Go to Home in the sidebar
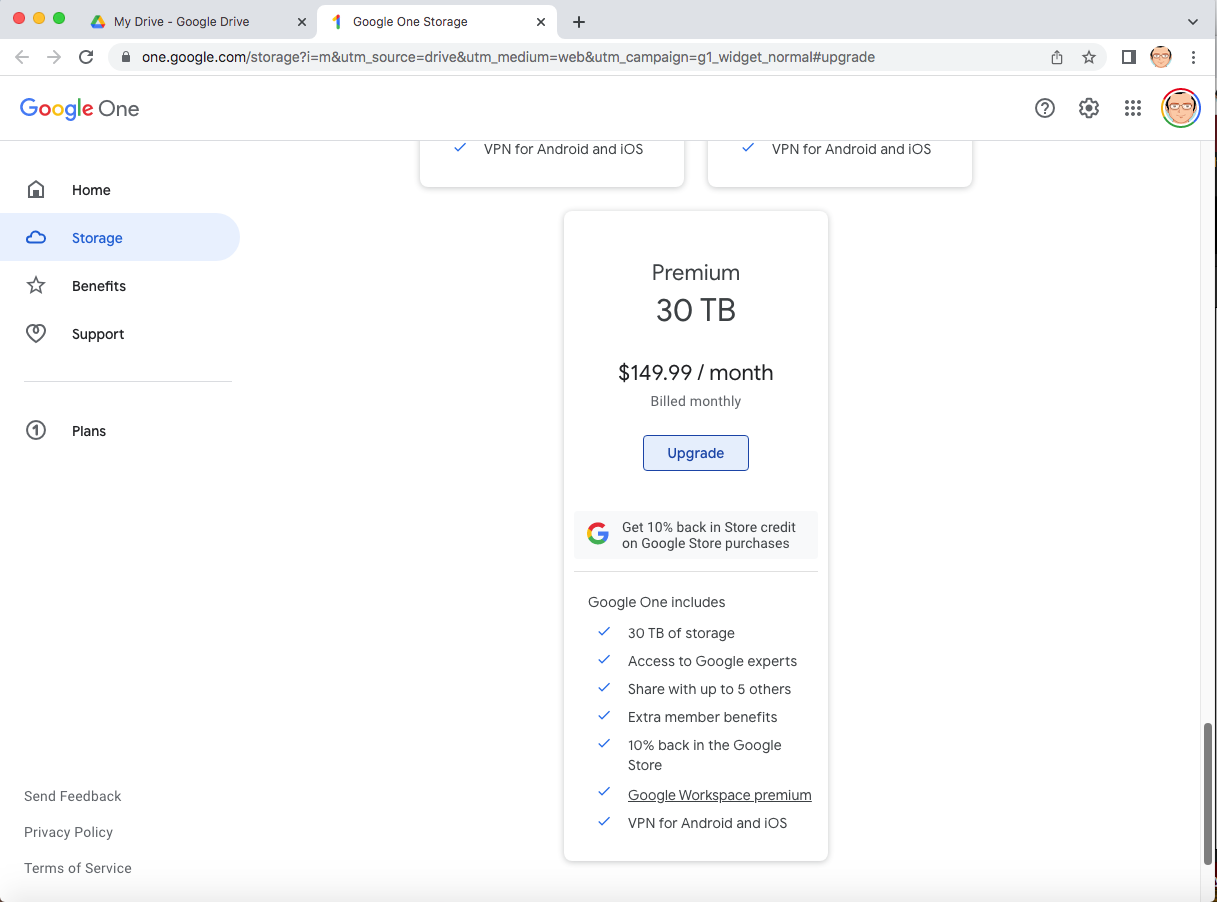The width and height of the screenshot is (1217, 902). [x=91, y=190]
